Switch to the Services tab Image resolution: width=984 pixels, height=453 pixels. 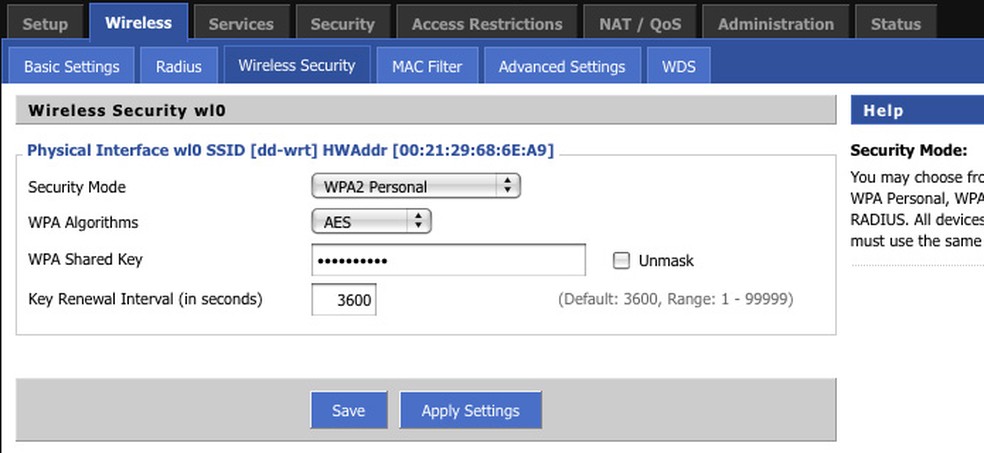click(x=241, y=24)
